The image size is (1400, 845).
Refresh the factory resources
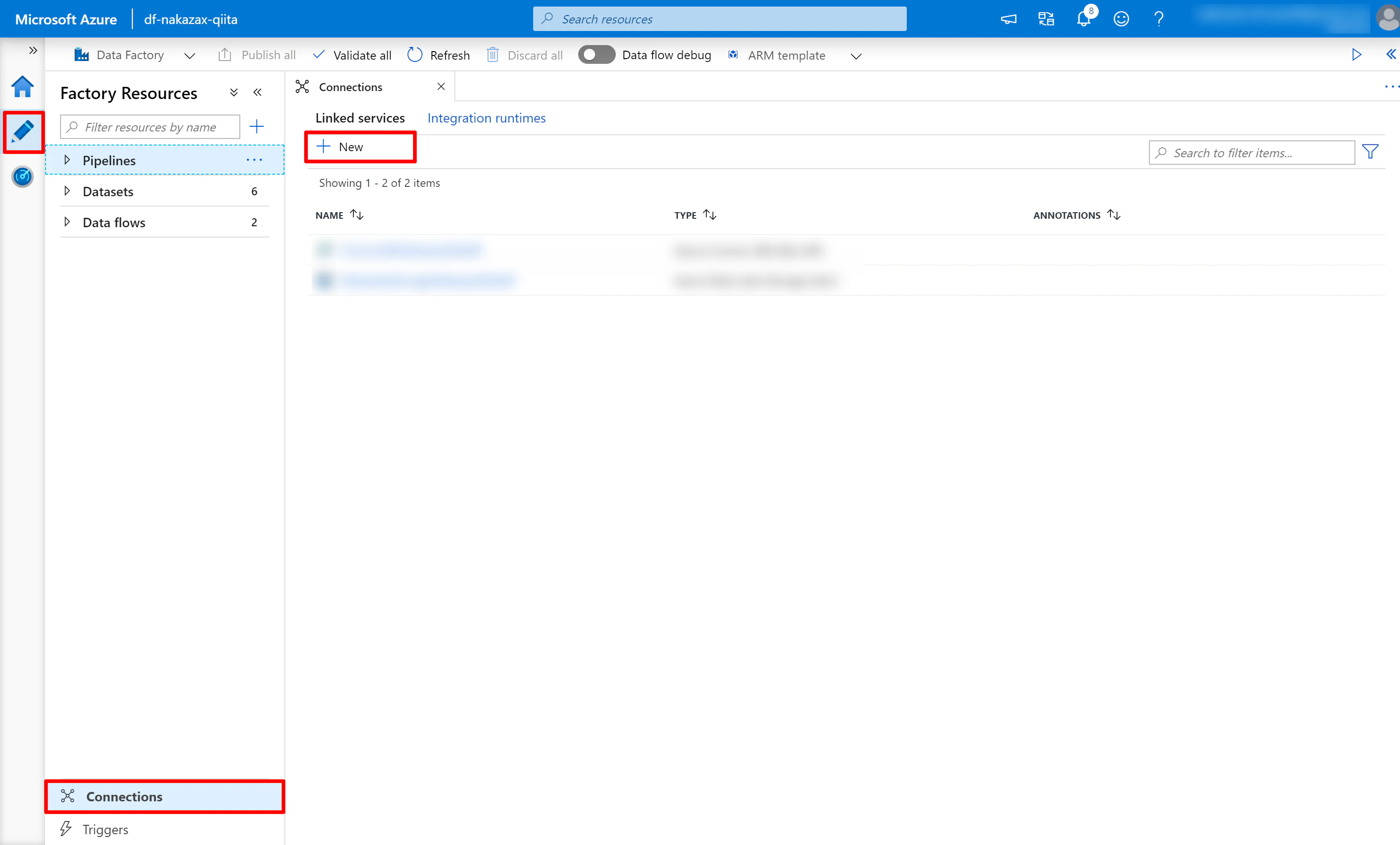(439, 55)
